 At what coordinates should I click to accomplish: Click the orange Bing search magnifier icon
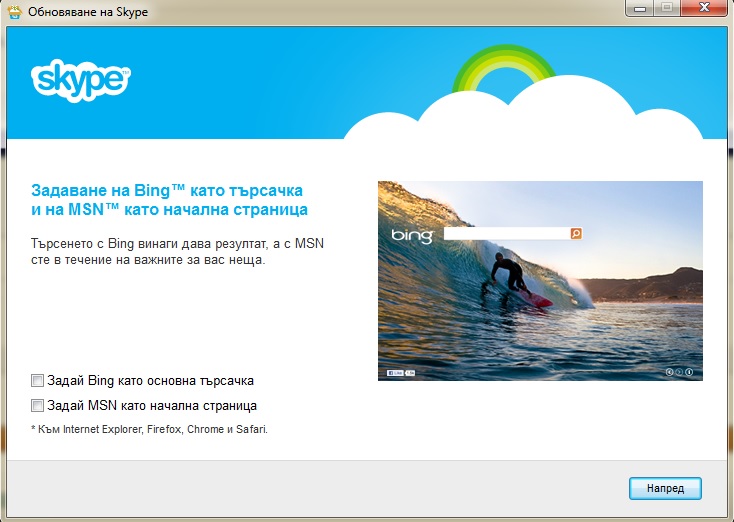tap(576, 233)
